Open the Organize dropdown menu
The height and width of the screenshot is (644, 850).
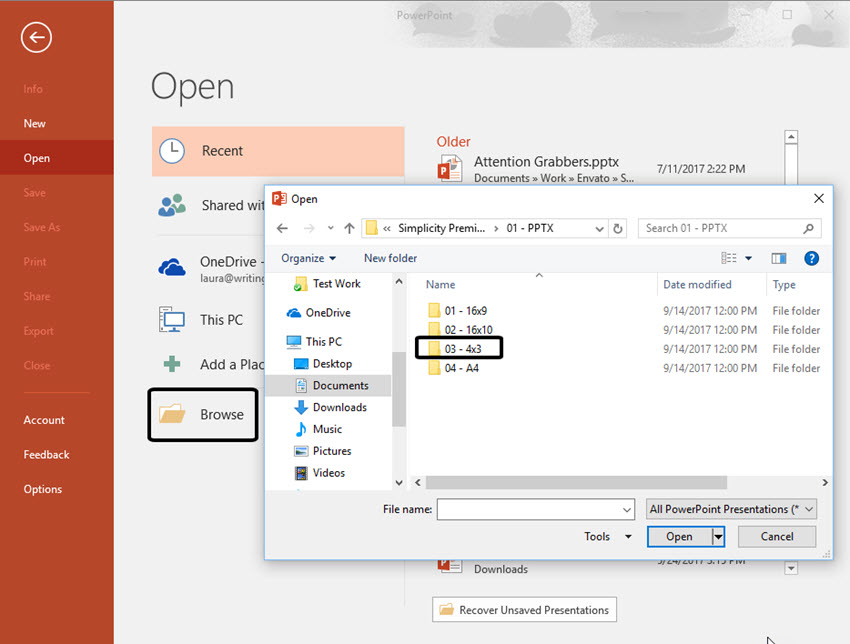pyautogui.click(x=308, y=257)
